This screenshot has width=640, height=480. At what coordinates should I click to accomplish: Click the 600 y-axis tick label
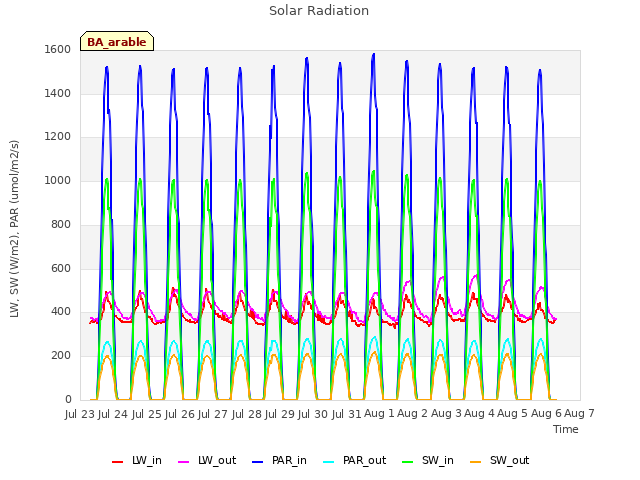click(61, 269)
